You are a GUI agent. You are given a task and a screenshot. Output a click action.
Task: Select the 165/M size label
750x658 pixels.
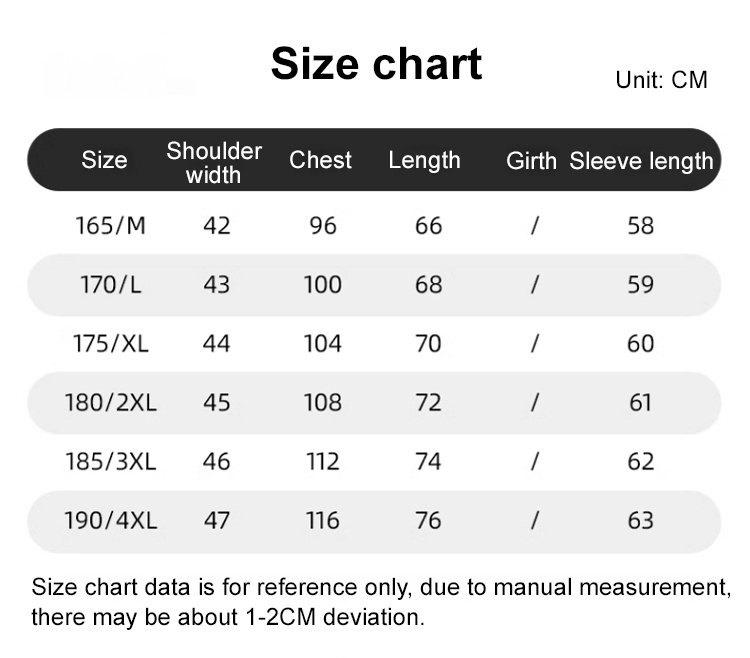110,225
